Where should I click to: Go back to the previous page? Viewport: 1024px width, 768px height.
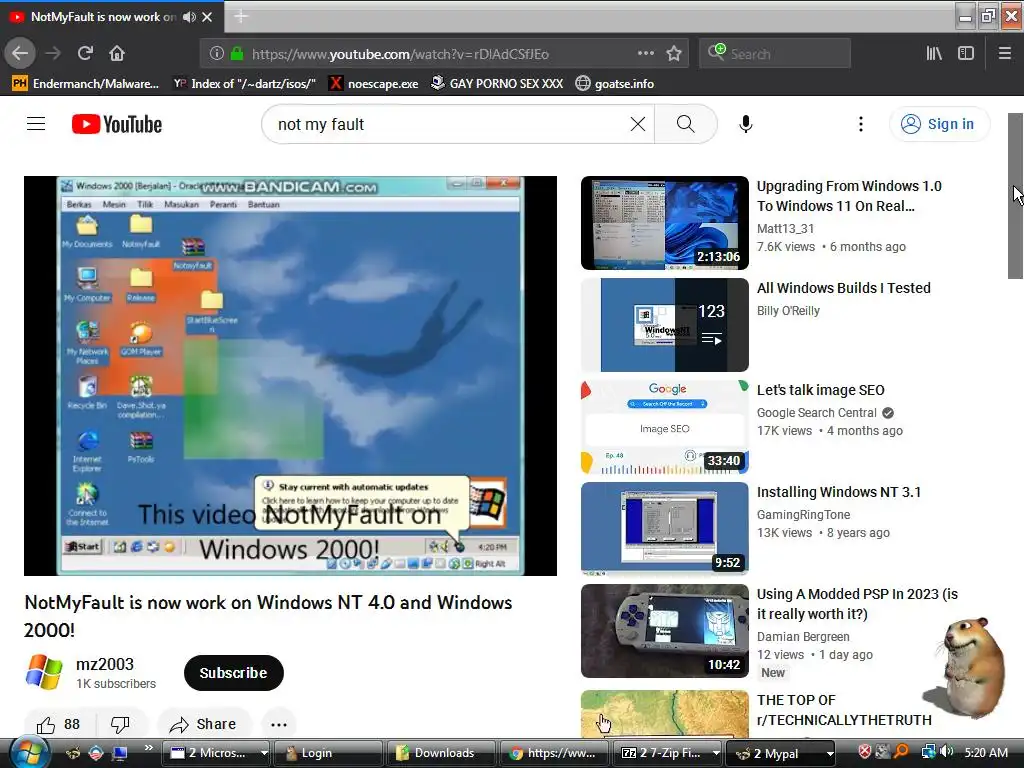click(20, 54)
